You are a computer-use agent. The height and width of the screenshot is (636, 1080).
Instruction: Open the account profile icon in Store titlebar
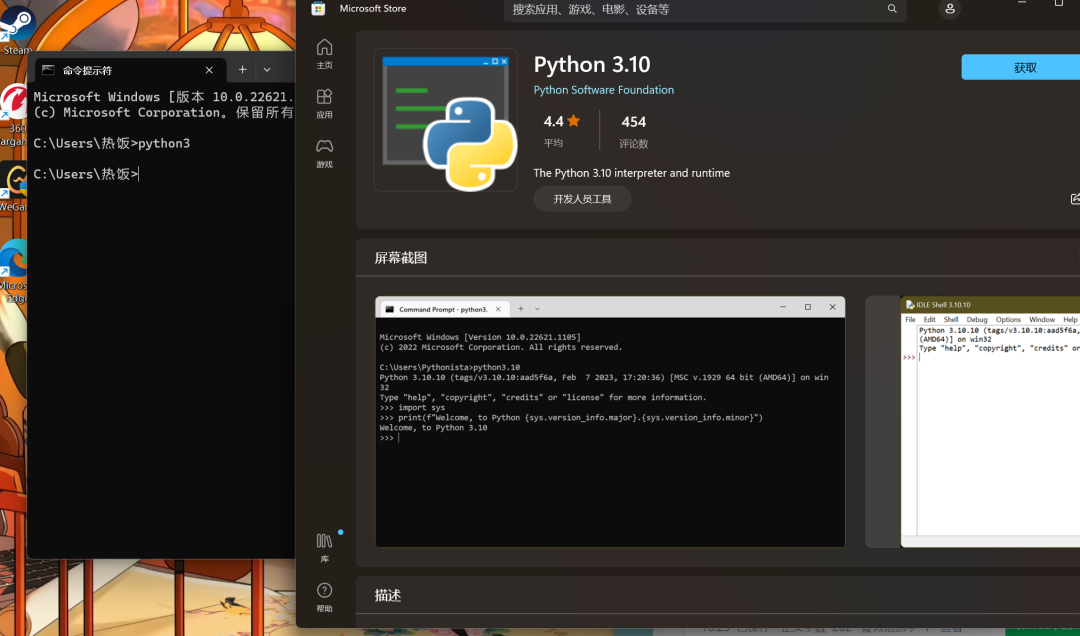click(x=949, y=10)
